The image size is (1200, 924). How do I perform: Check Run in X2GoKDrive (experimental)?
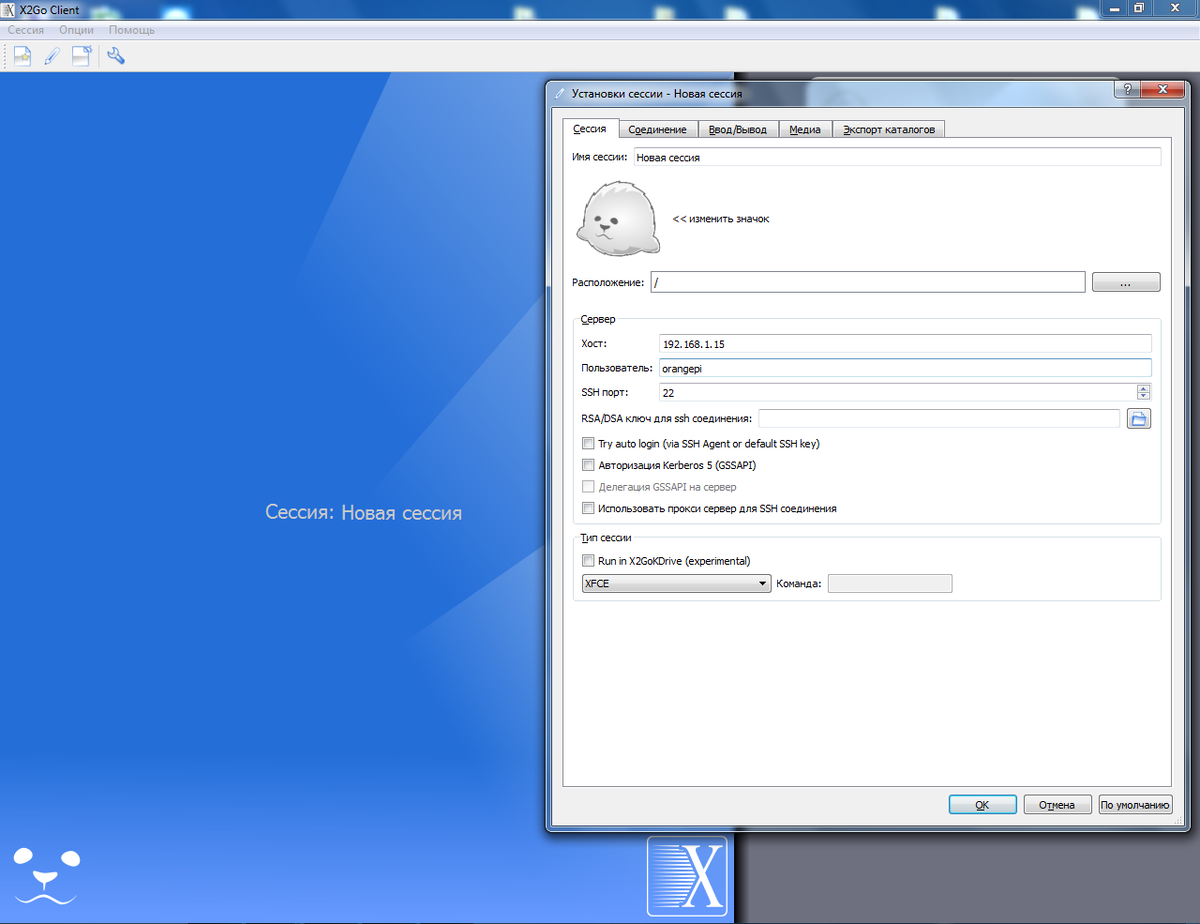pyautogui.click(x=588, y=560)
